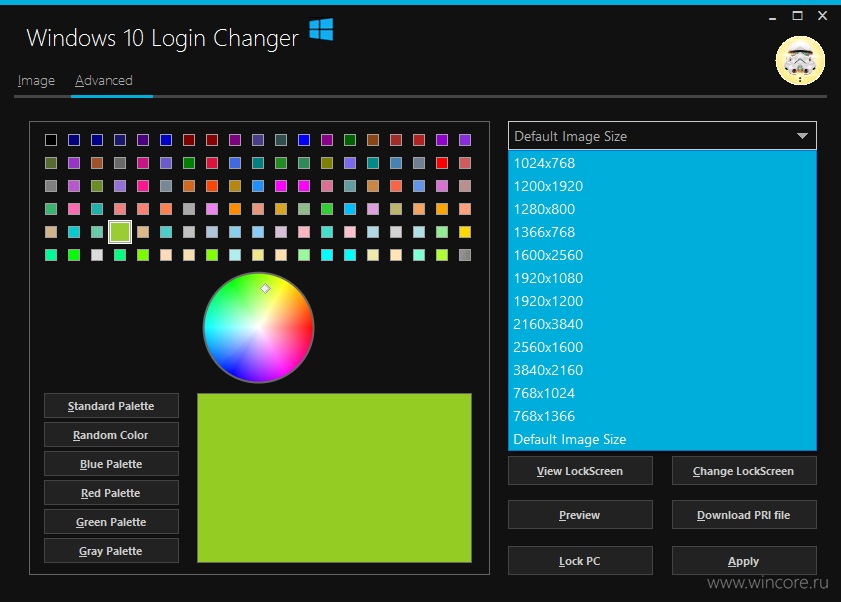Switch to the Image tab
Screen dimensions: 841x602
click(x=36, y=80)
